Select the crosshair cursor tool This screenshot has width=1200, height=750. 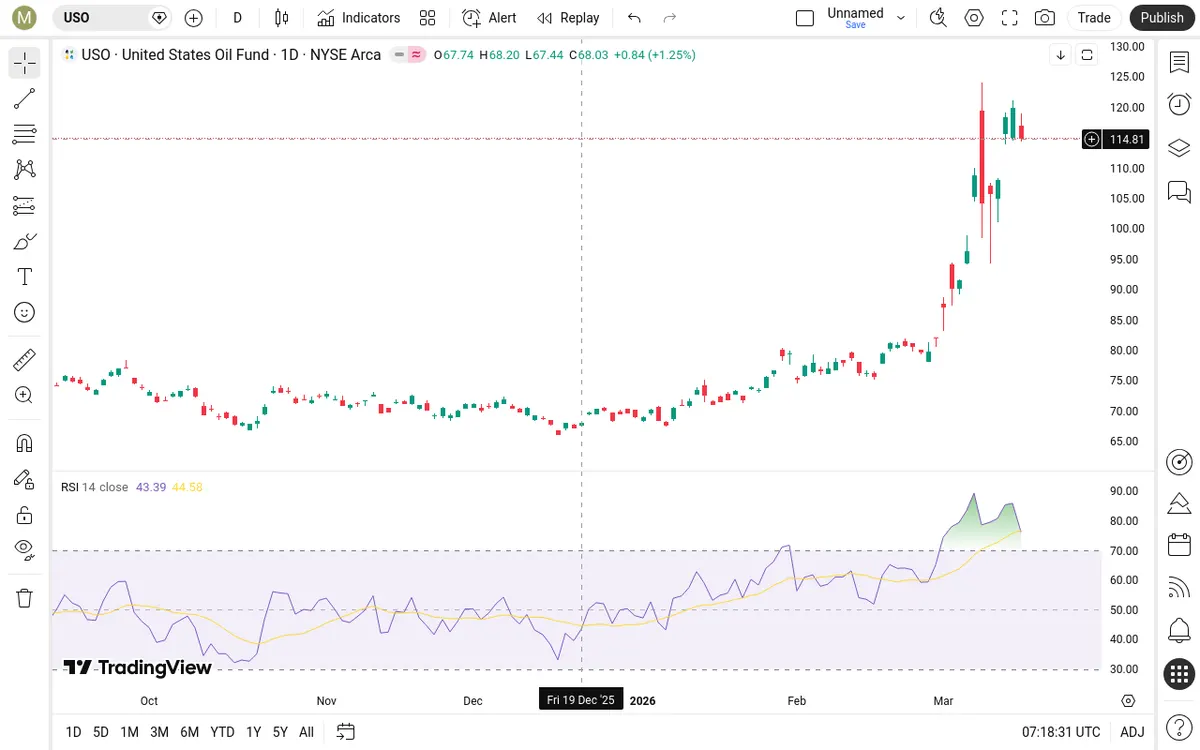pyautogui.click(x=25, y=63)
